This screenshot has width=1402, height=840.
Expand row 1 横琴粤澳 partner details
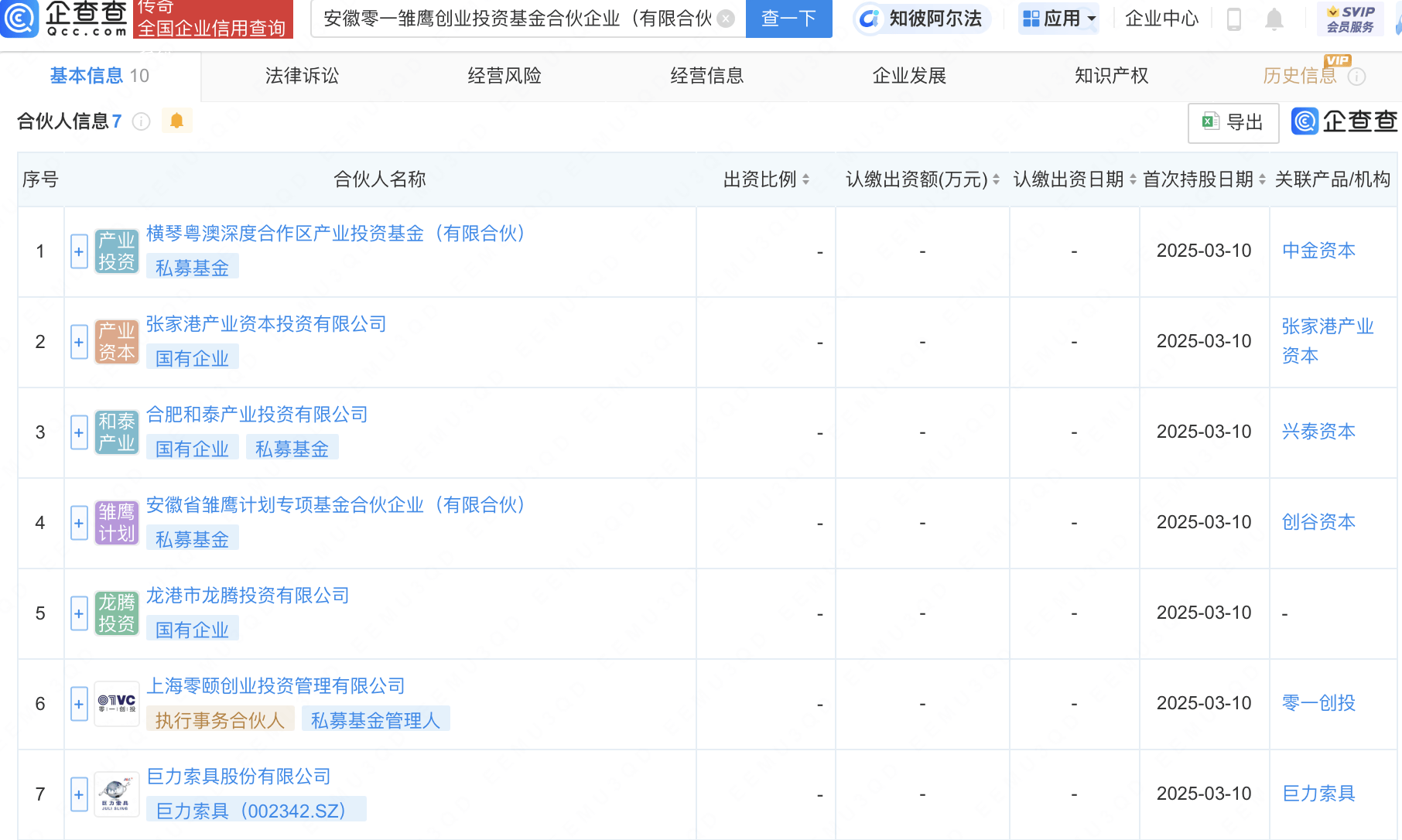point(79,252)
